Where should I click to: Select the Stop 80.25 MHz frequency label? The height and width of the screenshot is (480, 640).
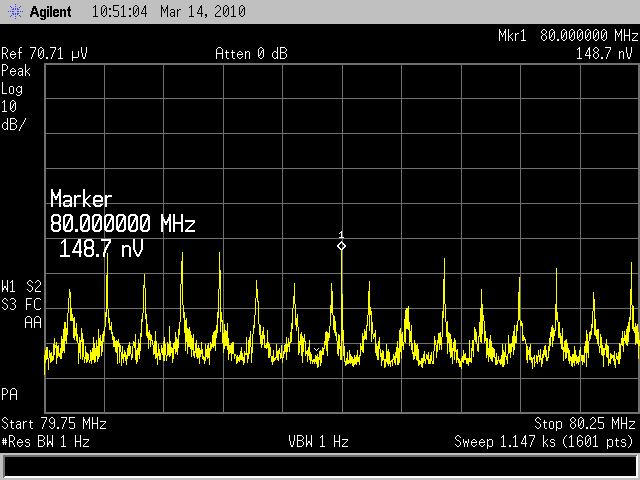pos(586,423)
